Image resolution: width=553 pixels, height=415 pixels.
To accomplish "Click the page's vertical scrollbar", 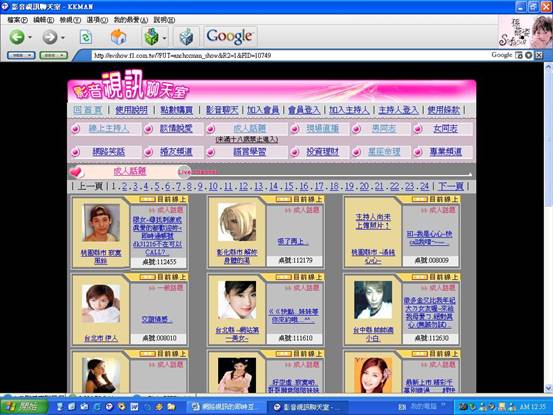I will coord(548,227).
